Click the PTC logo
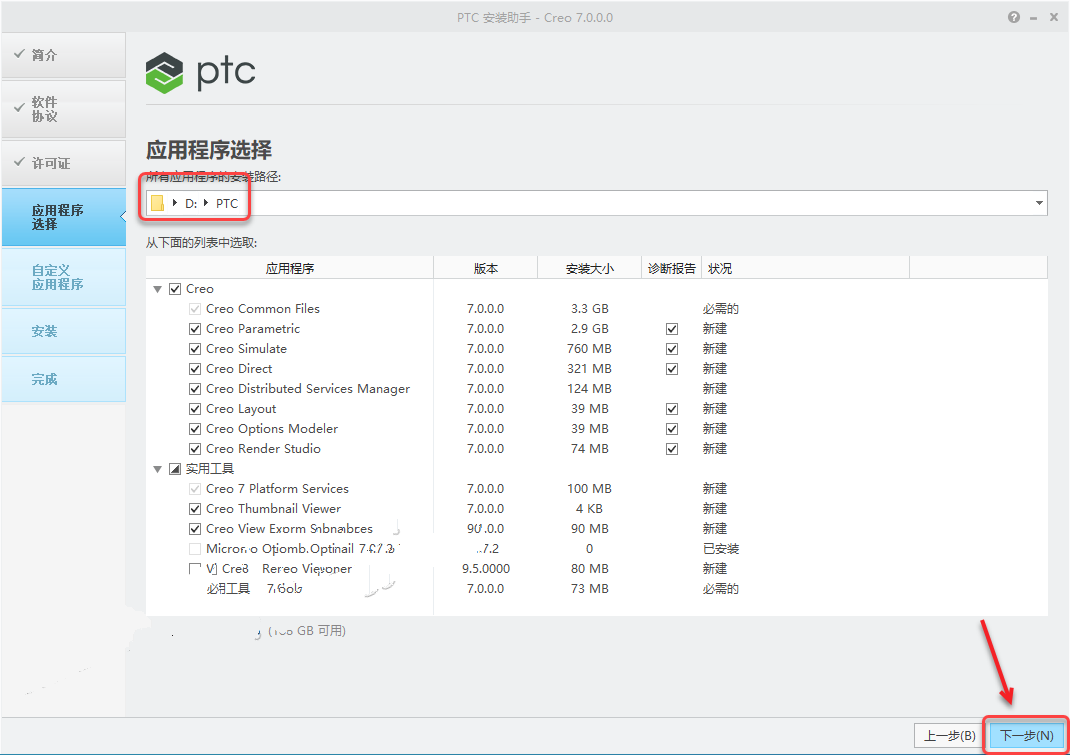The image size is (1070, 755). 201,72
